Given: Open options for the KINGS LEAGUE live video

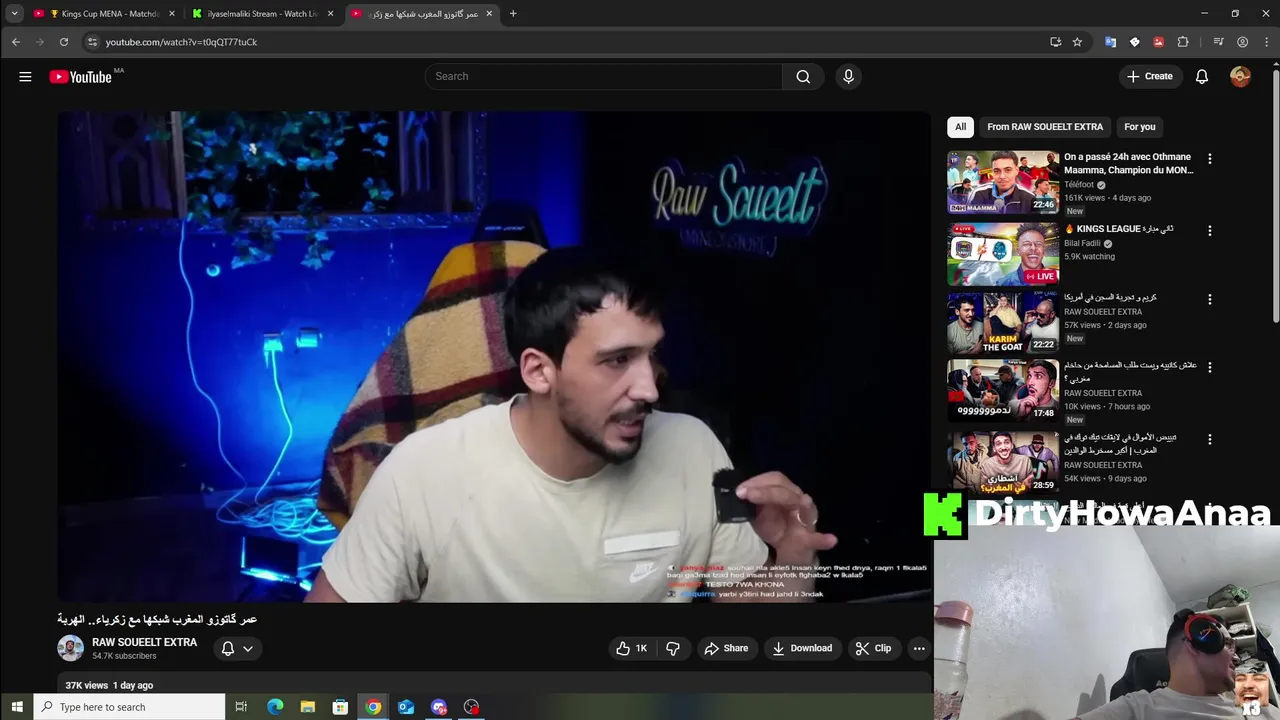Looking at the screenshot, I should coord(1209,231).
